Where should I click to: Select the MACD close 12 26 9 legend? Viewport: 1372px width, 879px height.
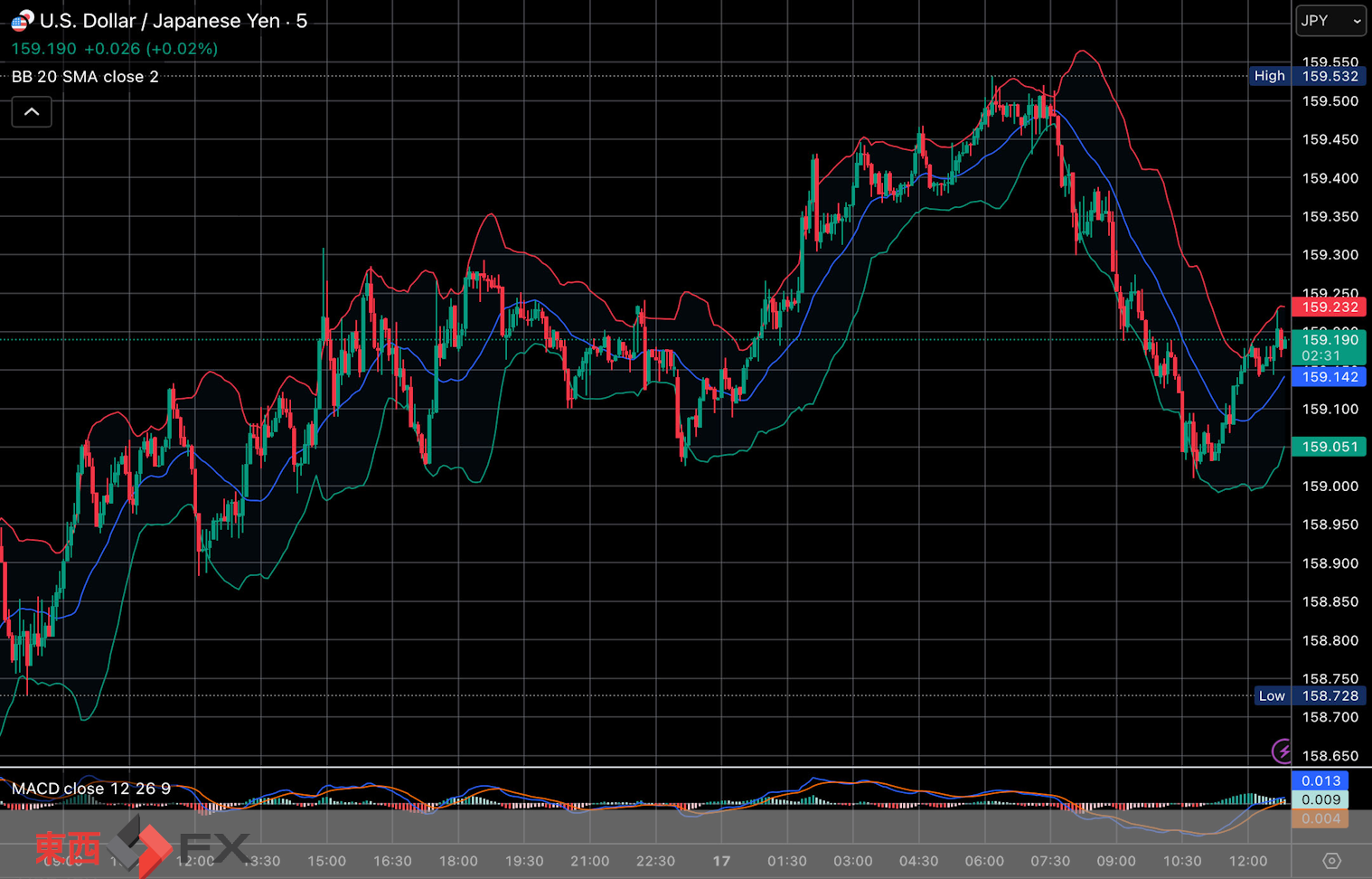(x=90, y=789)
